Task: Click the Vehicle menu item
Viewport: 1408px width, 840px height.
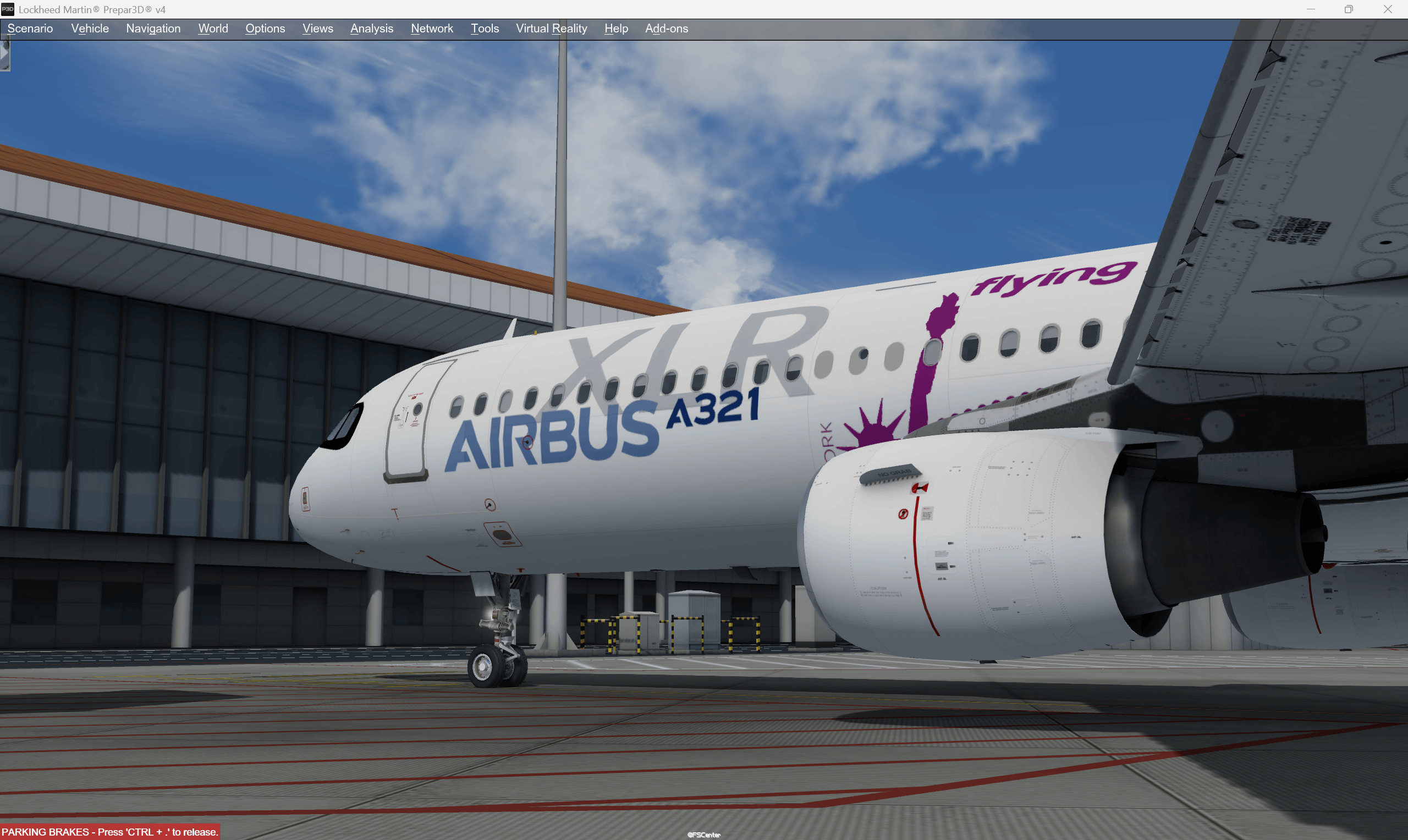Action: pyautogui.click(x=90, y=28)
